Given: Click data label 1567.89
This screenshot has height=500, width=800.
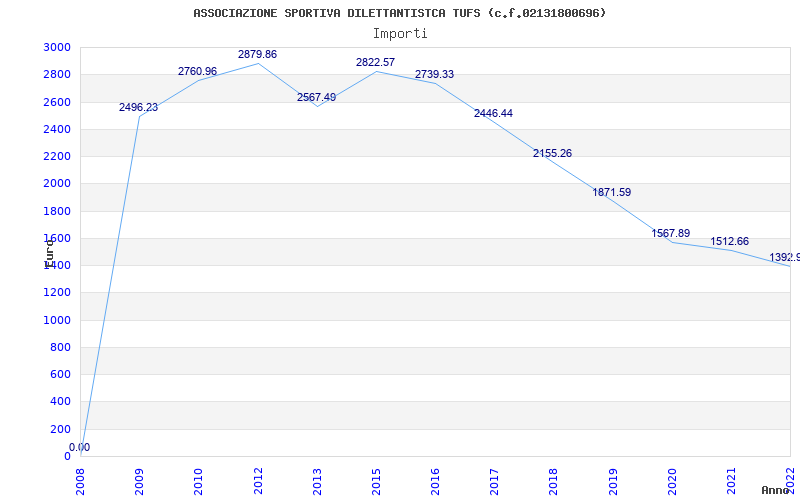Looking at the screenshot, I should (x=671, y=234).
